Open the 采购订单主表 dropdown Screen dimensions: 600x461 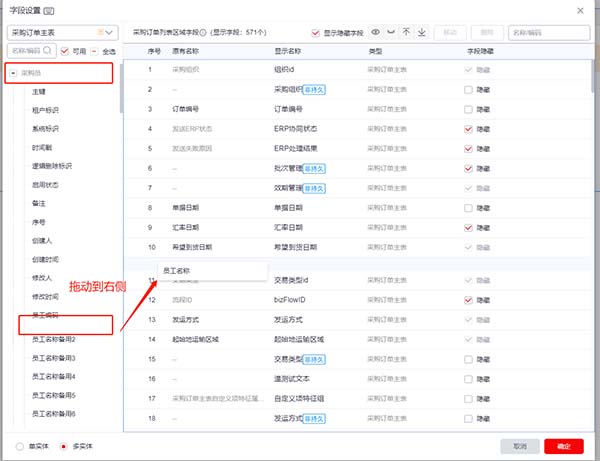pos(60,33)
